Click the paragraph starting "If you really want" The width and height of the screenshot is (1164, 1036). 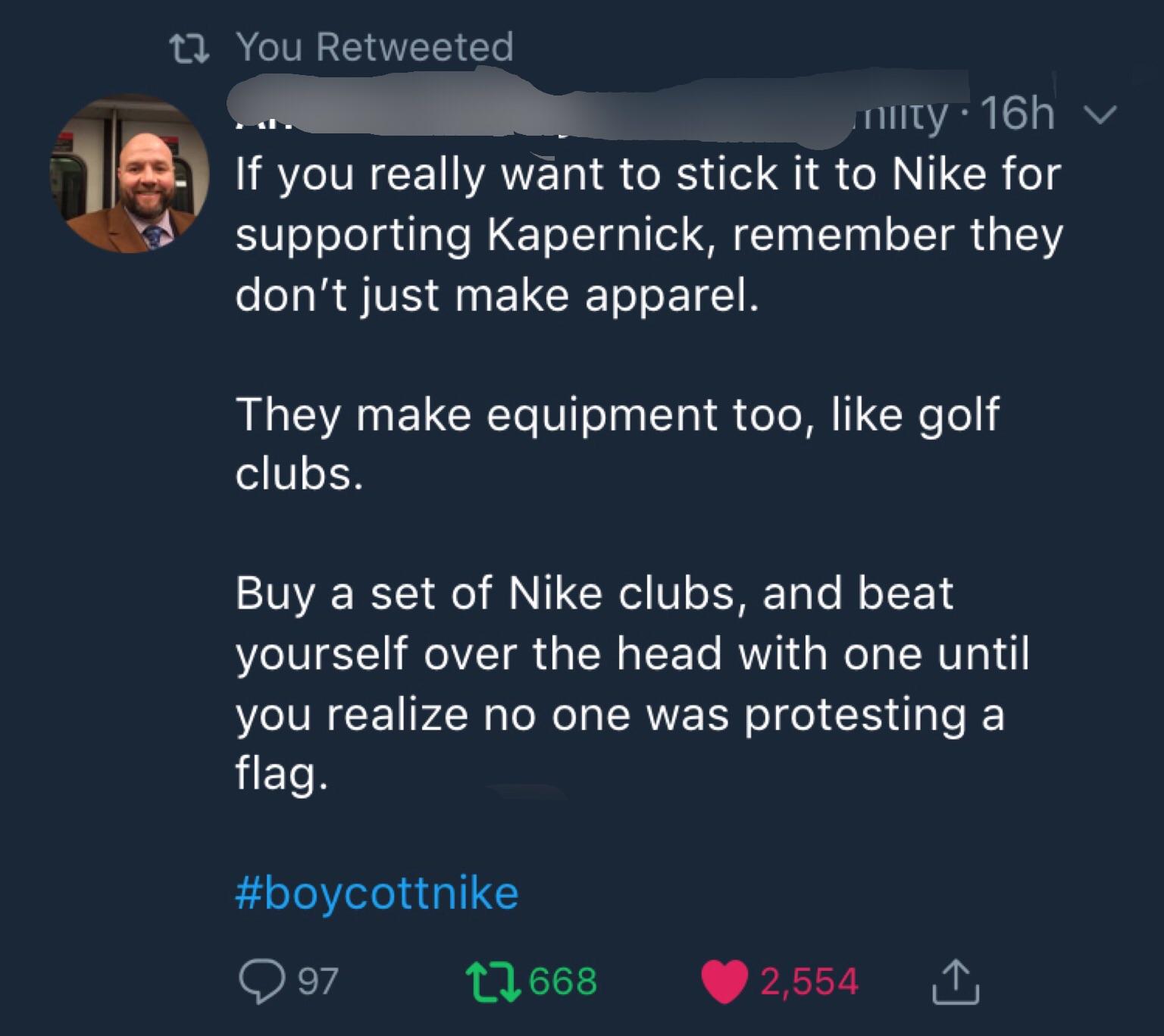pos(648,234)
